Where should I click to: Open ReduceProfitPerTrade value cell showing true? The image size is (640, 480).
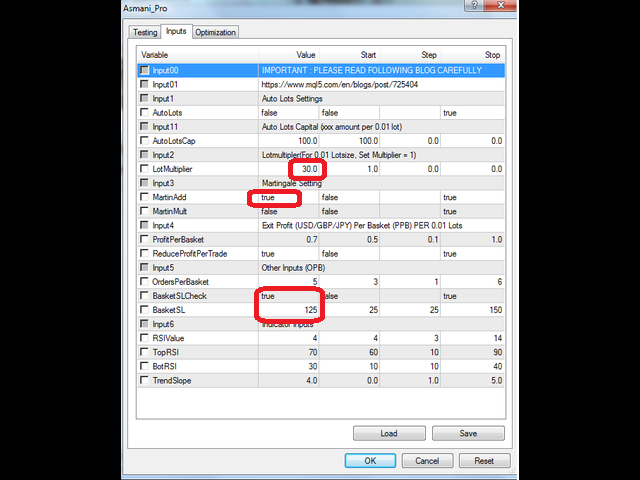289,253
